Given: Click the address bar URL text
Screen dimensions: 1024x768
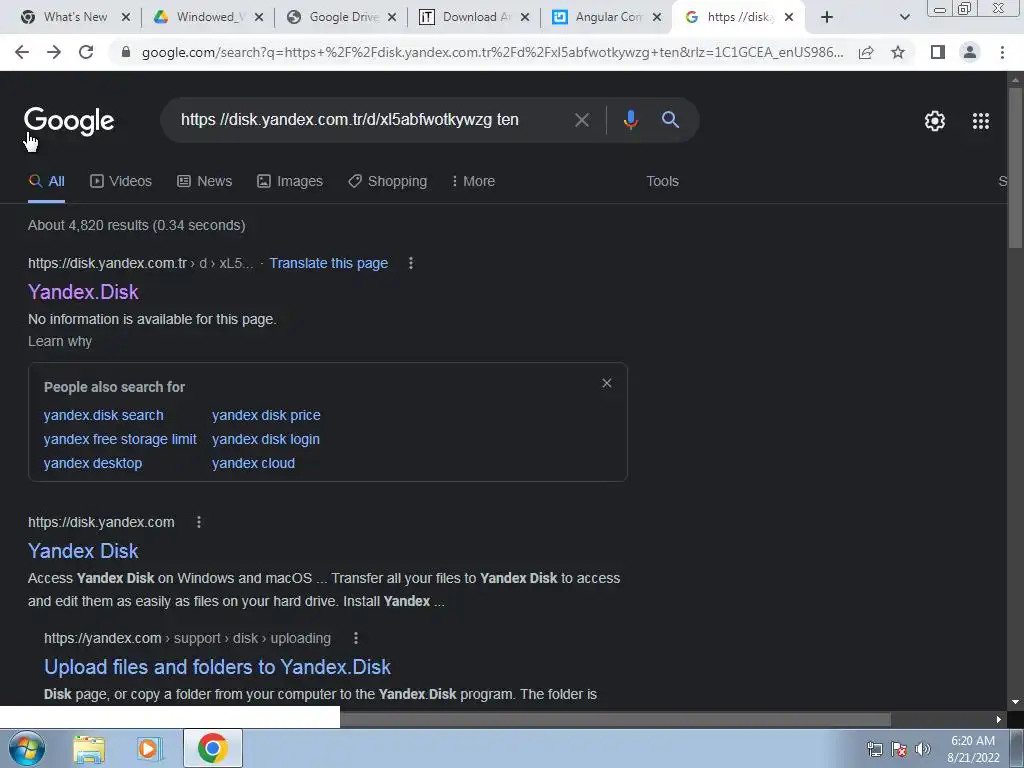Looking at the screenshot, I should pyautogui.click(x=492, y=52).
